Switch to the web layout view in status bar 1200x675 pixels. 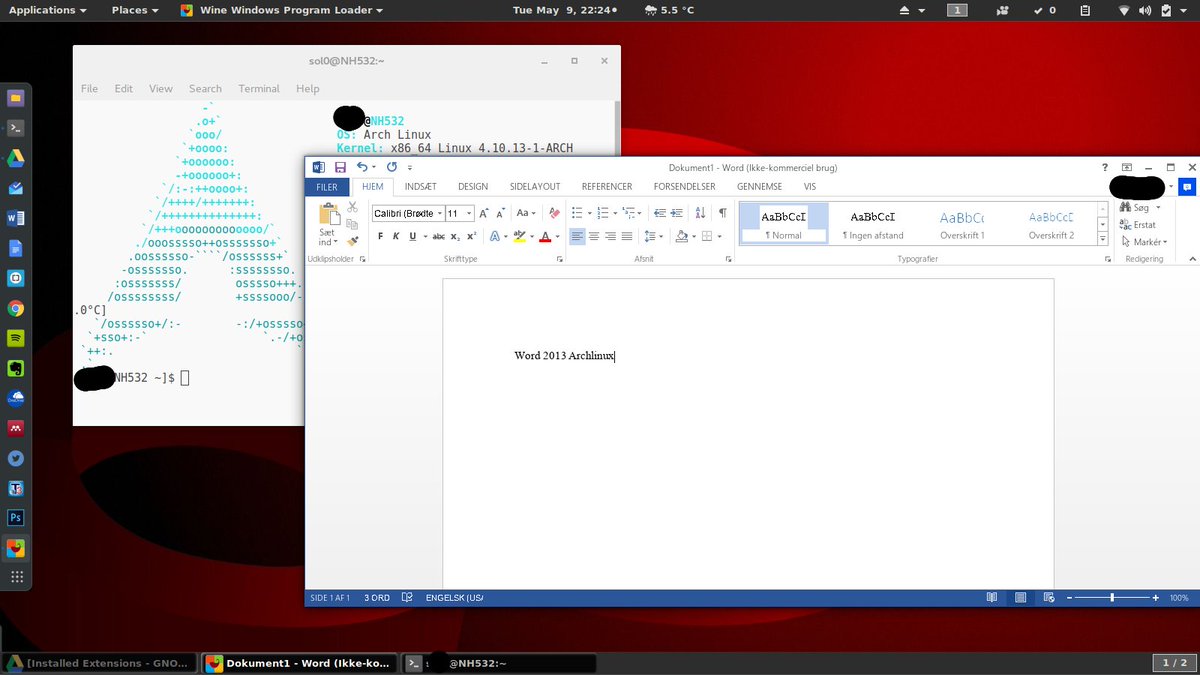coord(1049,598)
